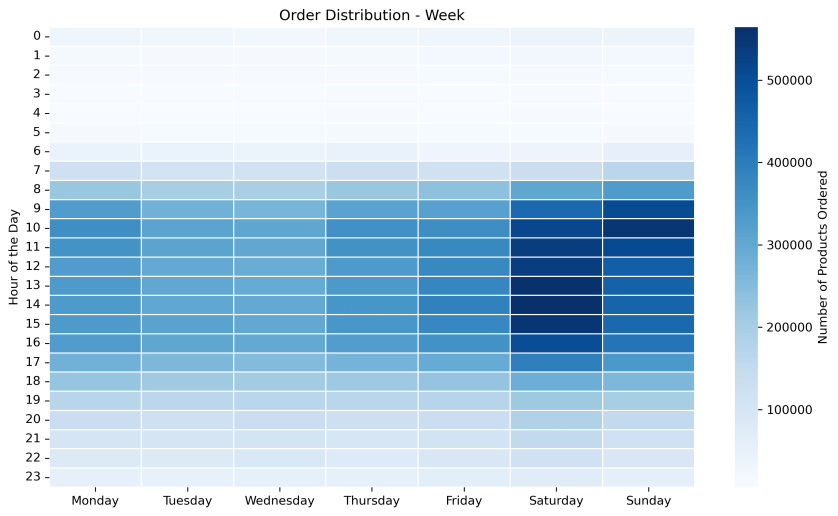Click the Sunday hour 10 heatmap cell
Image resolution: width=838 pixels, height=516 pixels.
648,228
